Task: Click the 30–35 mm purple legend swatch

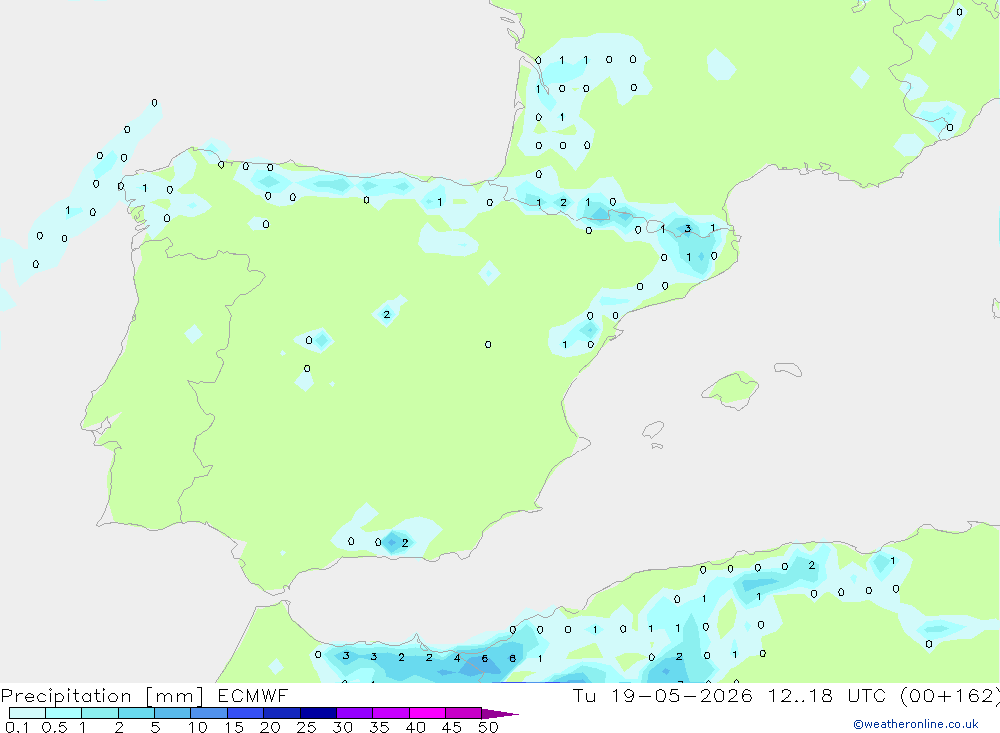Action: tap(355, 713)
